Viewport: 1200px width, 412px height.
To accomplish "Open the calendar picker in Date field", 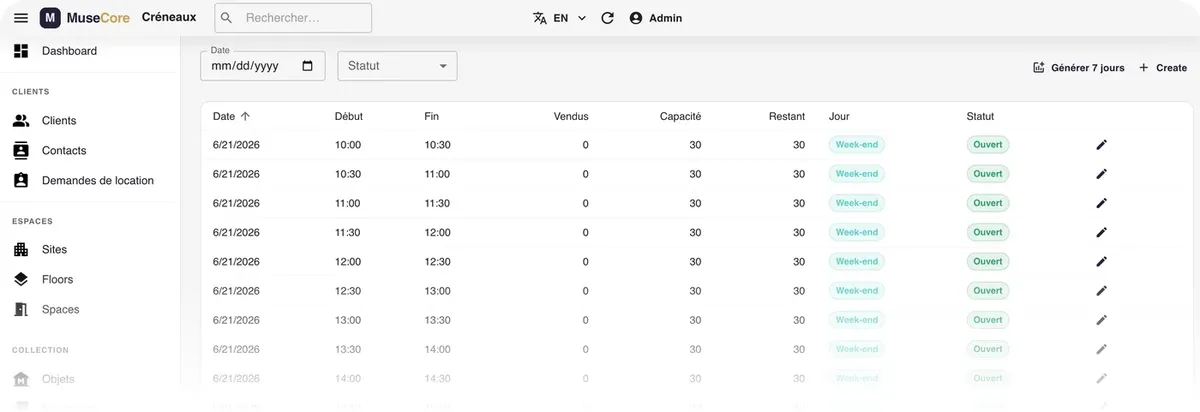I will [307, 66].
